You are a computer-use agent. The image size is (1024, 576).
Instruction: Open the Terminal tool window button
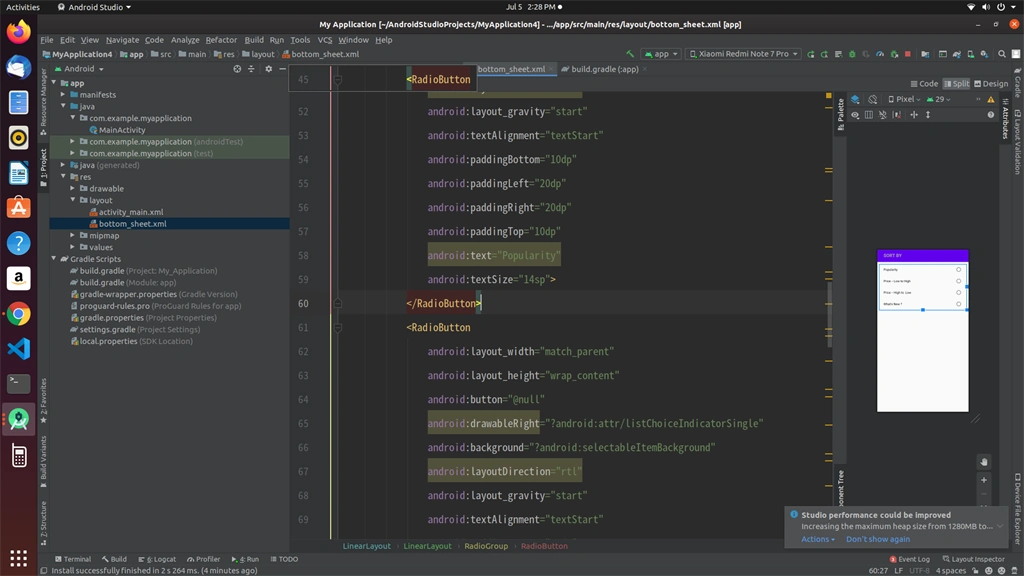tap(73, 559)
